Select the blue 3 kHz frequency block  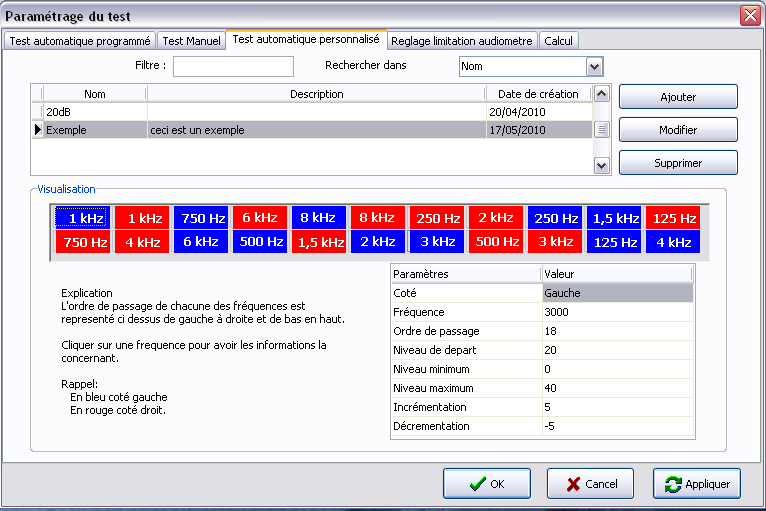pos(437,242)
